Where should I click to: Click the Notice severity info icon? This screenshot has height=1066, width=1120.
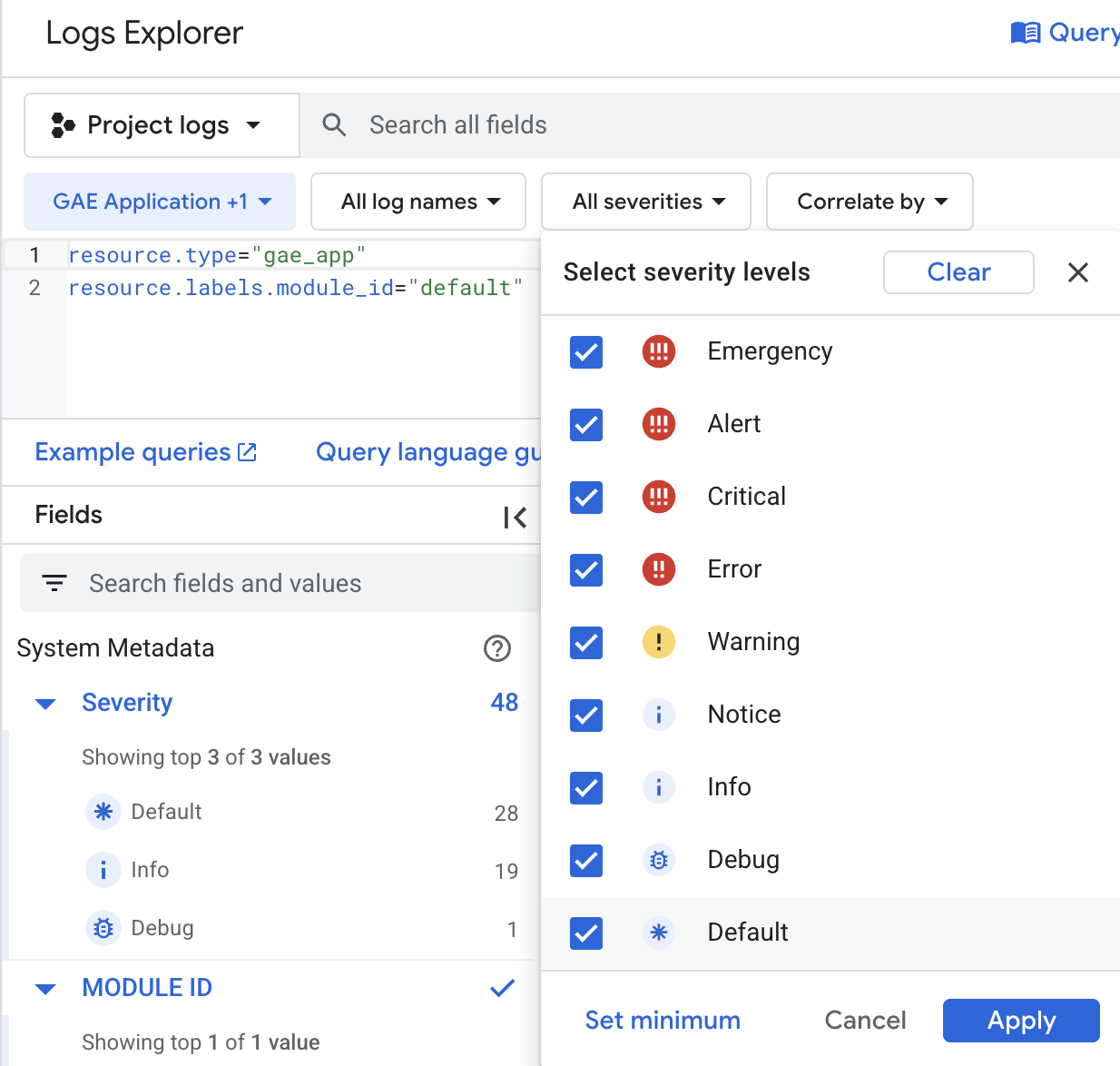[659, 715]
